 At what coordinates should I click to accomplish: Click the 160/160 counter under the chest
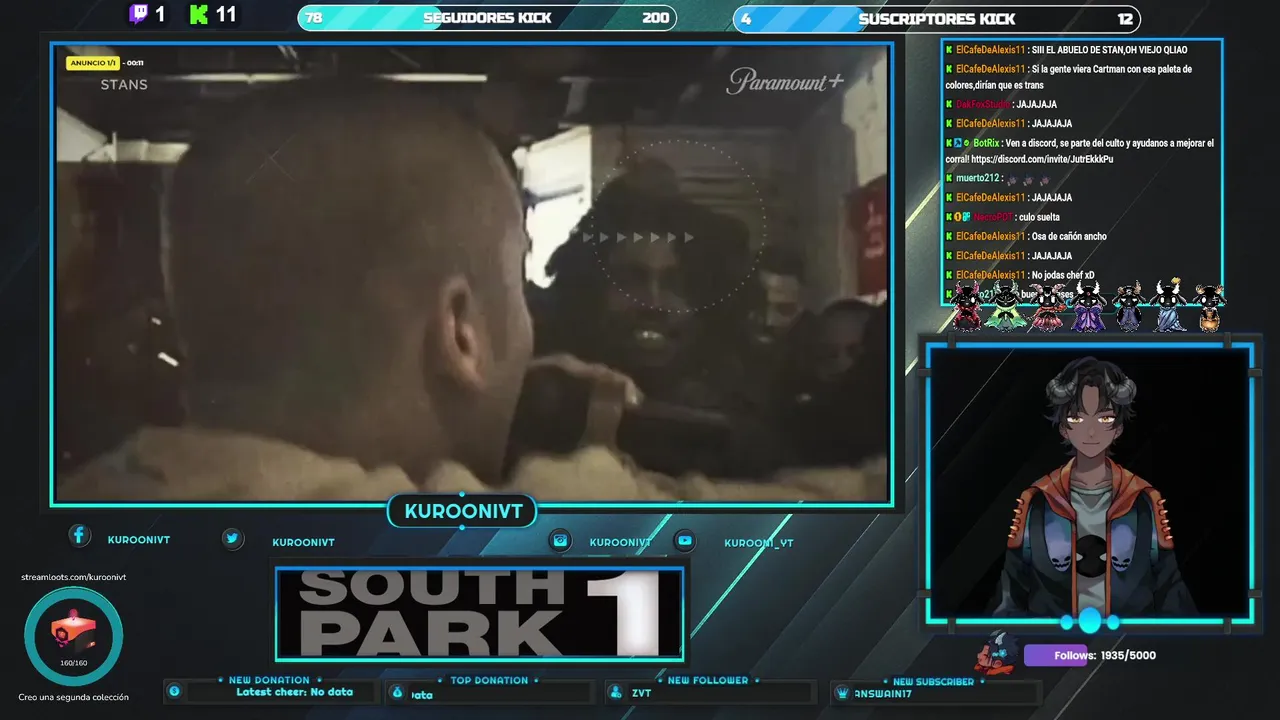73,663
